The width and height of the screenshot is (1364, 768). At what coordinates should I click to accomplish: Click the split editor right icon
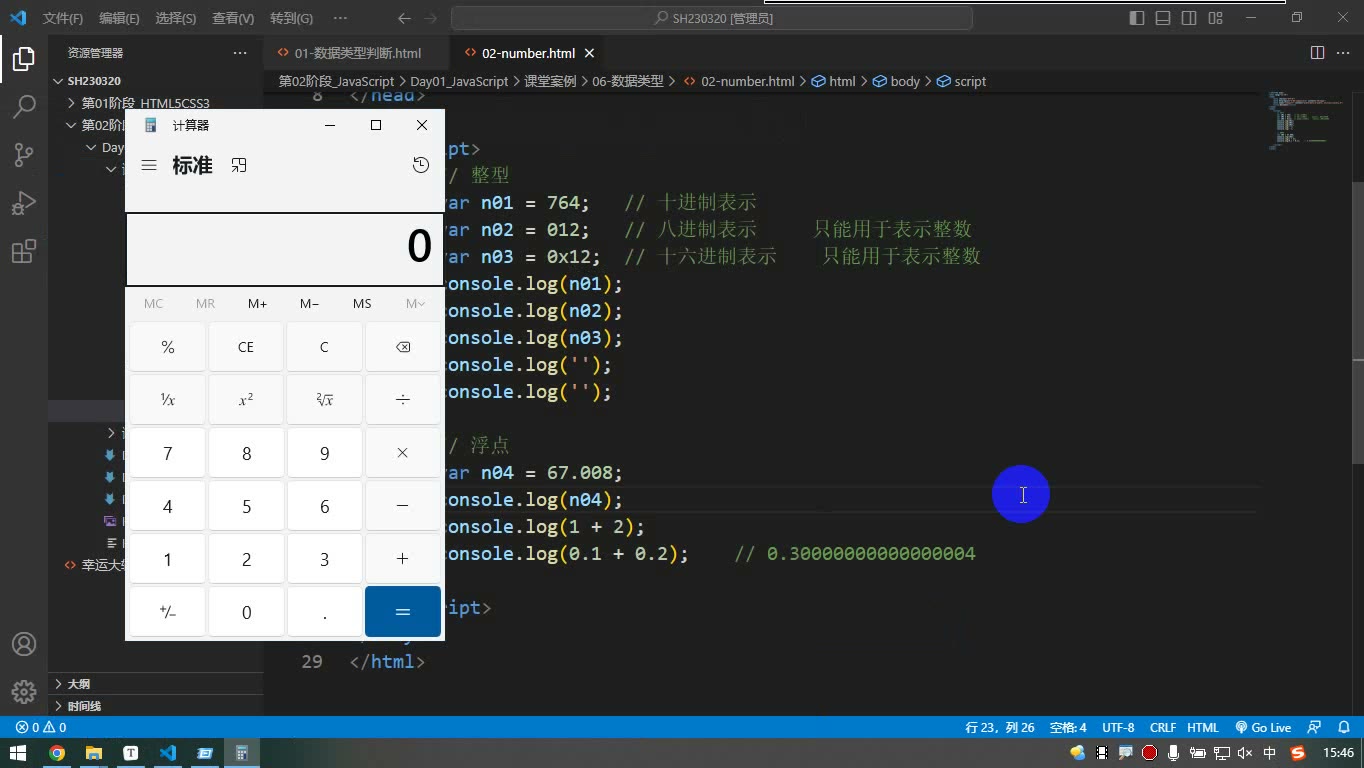tap(1317, 53)
